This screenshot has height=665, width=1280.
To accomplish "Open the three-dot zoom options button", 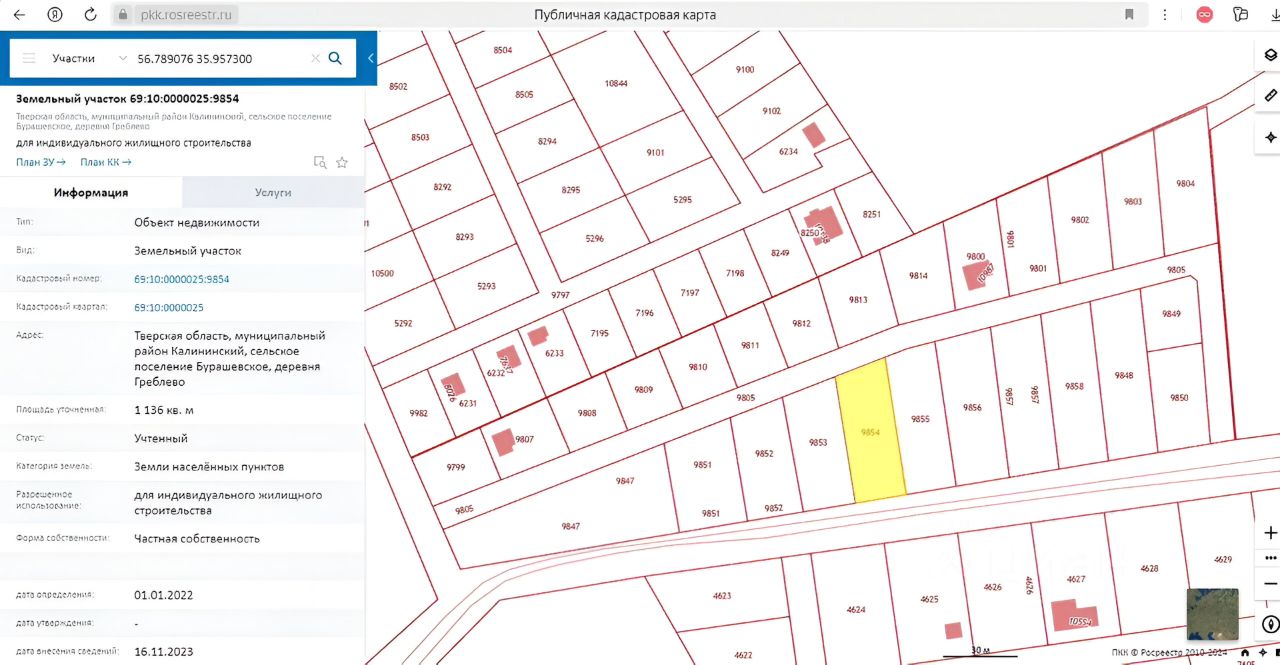I will click(1271, 557).
